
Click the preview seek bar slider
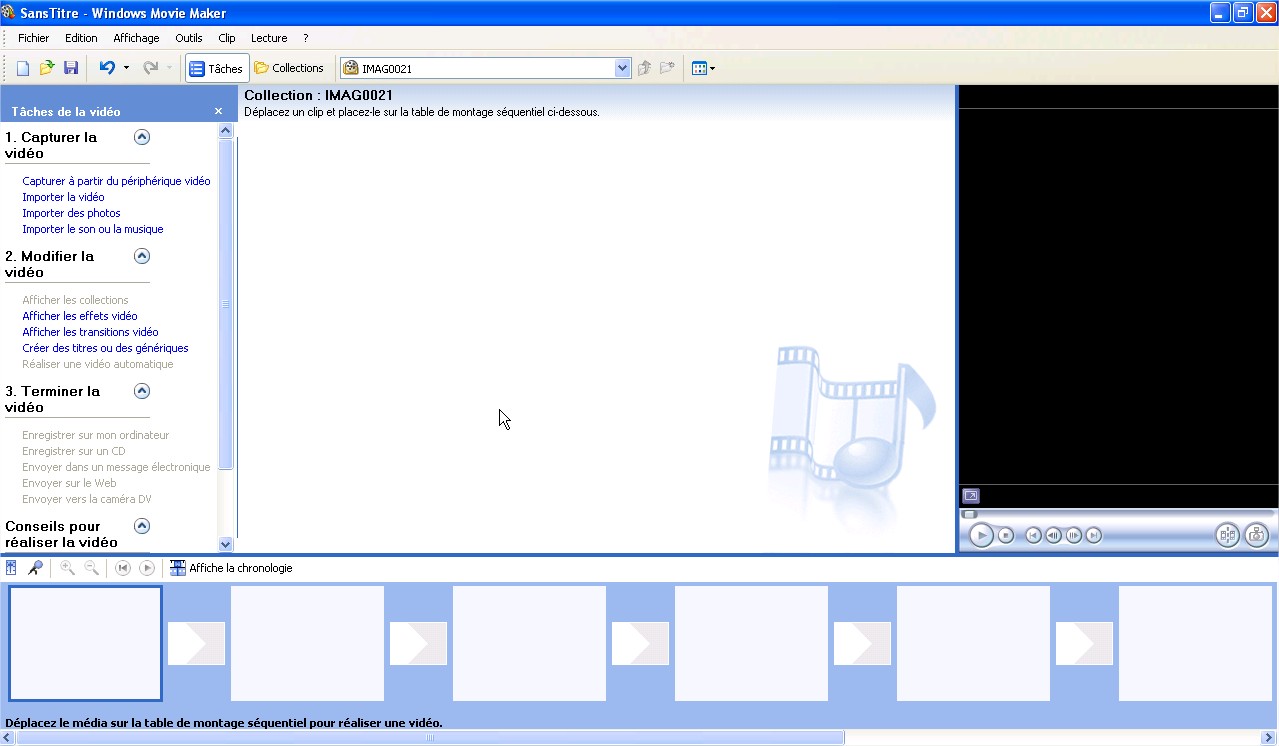coord(969,514)
